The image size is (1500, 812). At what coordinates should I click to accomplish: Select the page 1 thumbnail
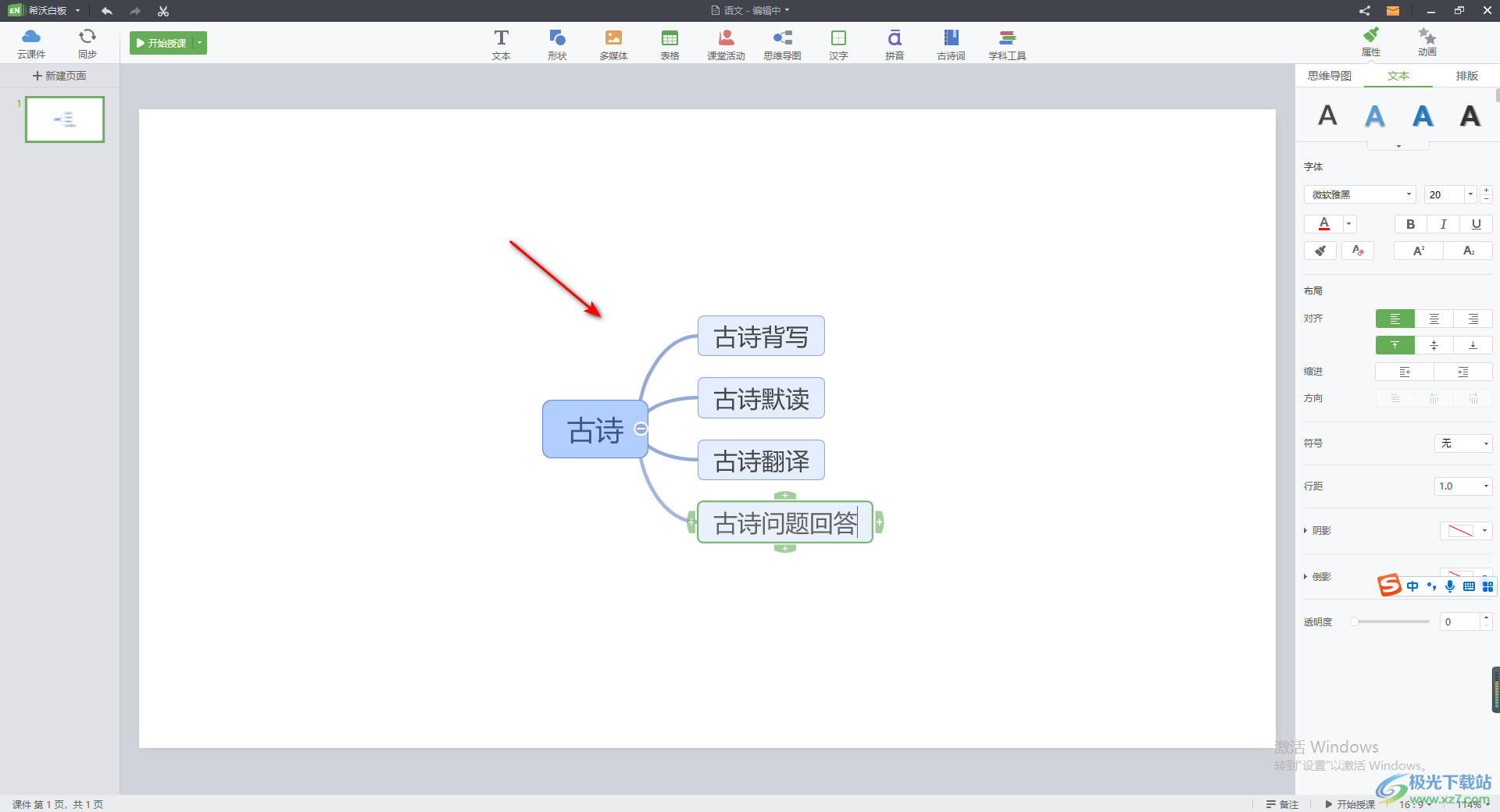click(x=65, y=119)
